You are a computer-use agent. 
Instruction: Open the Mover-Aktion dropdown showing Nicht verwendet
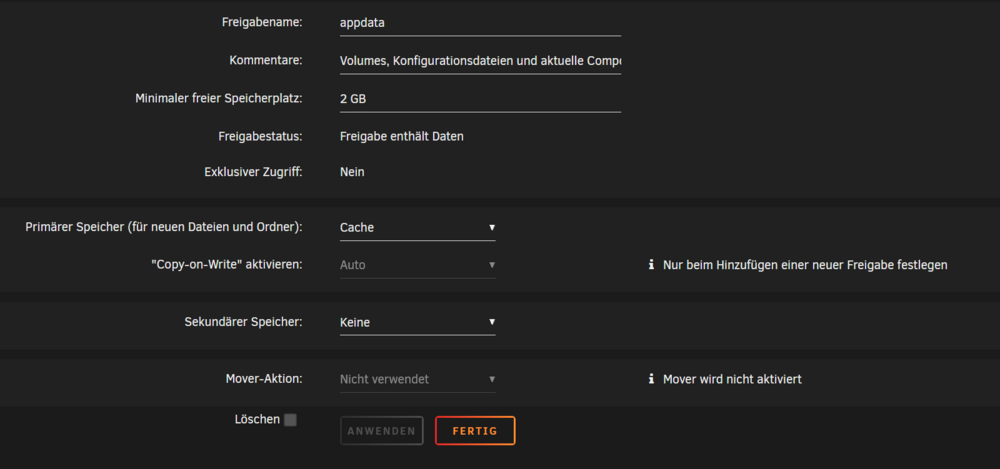[x=418, y=379]
